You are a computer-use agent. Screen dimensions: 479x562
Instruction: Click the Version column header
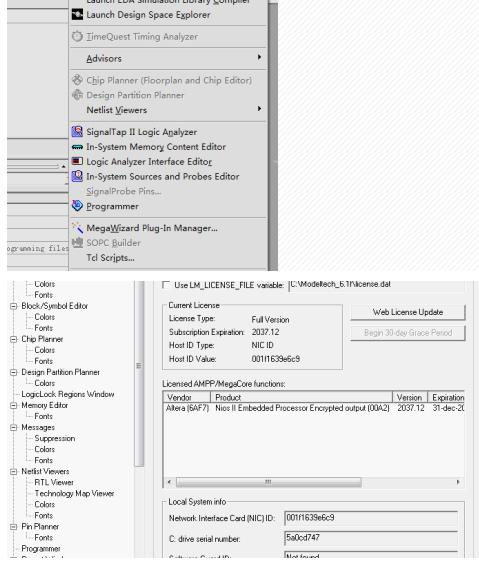[x=410, y=397]
